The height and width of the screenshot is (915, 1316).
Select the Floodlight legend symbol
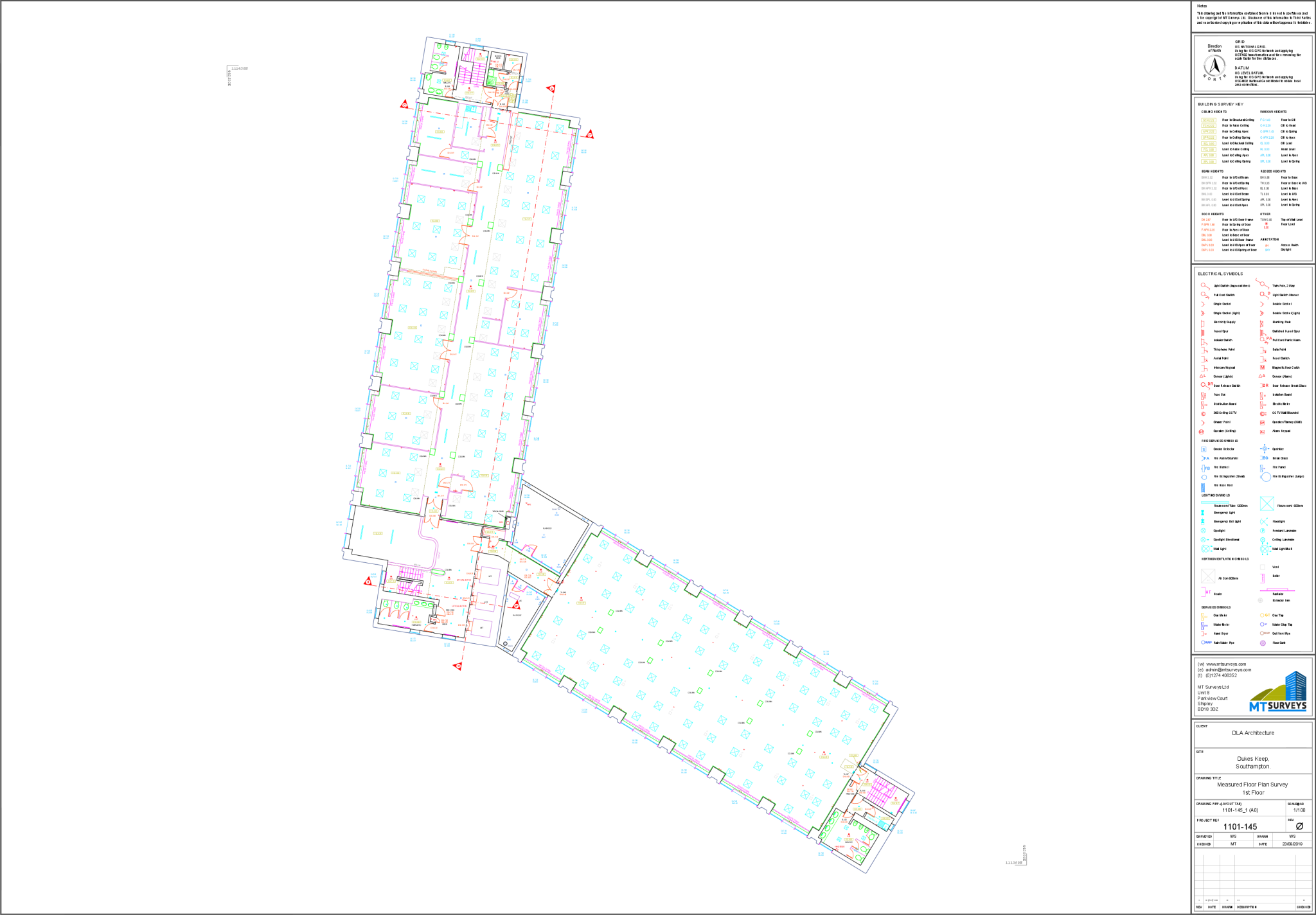1264,522
